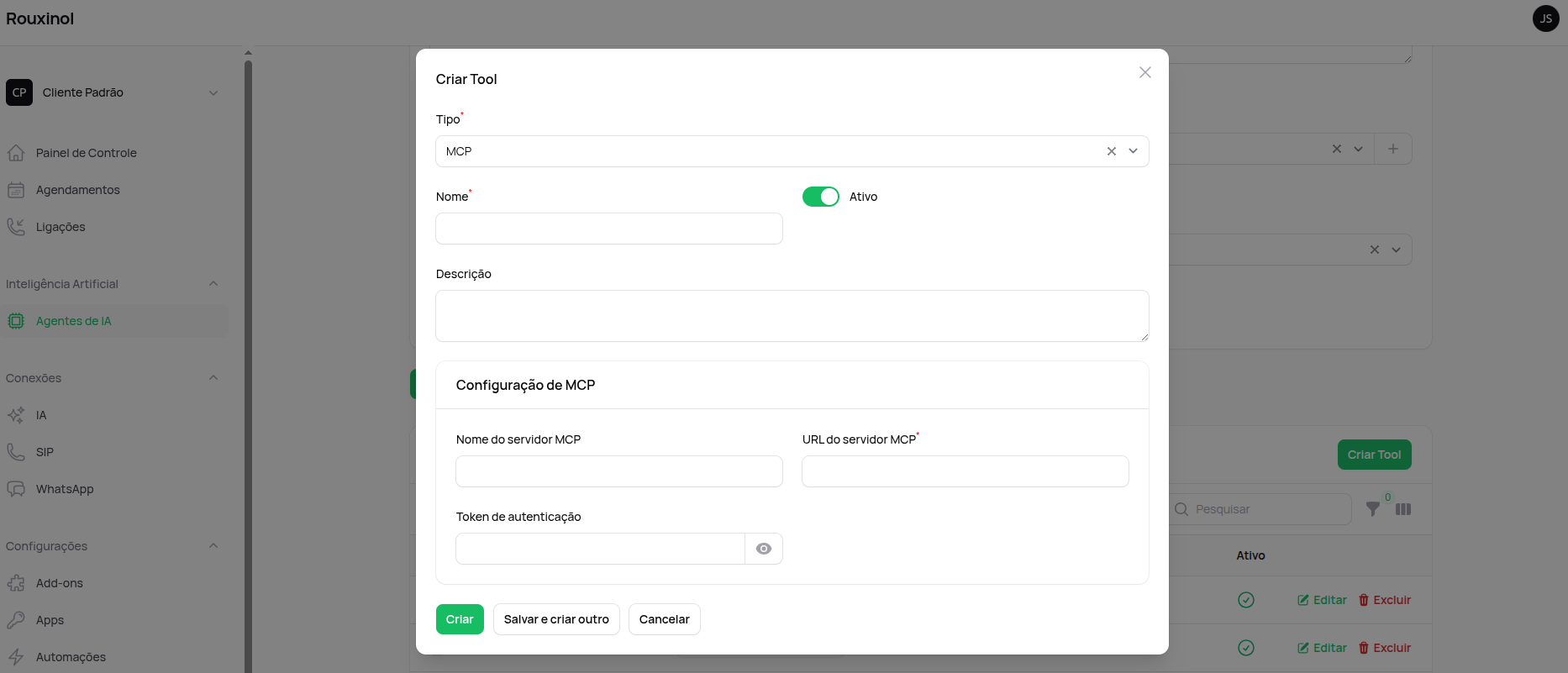Click the Pesquisar search field
The width and height of the screenshot is (1568, 673).
click(x=1260, y=509)
